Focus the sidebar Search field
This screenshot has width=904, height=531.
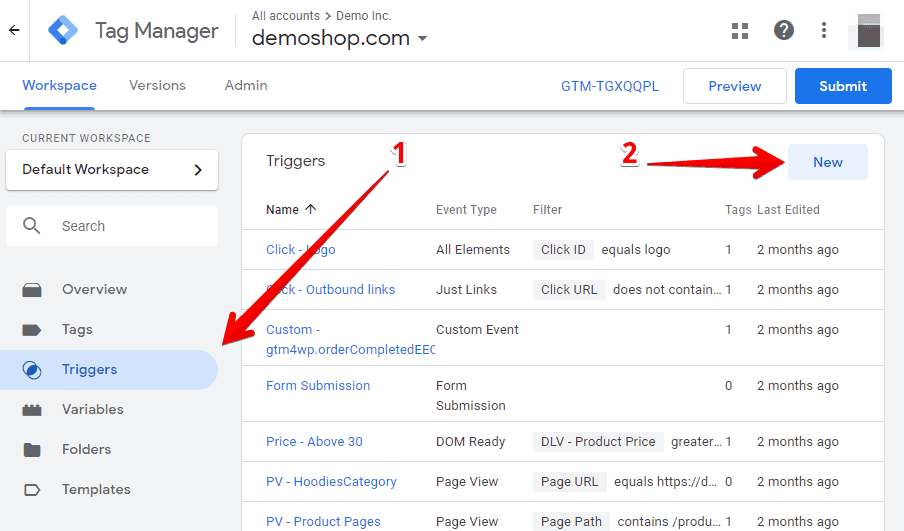112,226
